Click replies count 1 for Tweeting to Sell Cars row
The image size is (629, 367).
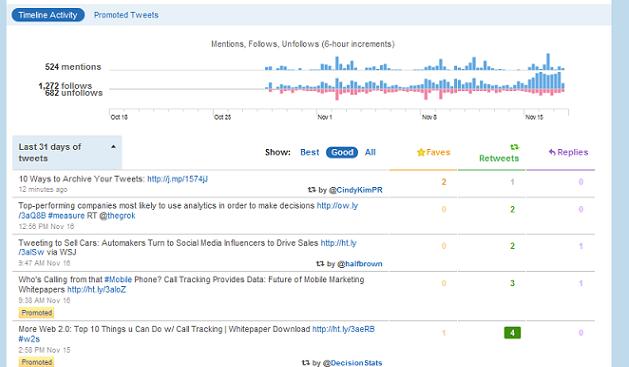click(x=580, y=246)
